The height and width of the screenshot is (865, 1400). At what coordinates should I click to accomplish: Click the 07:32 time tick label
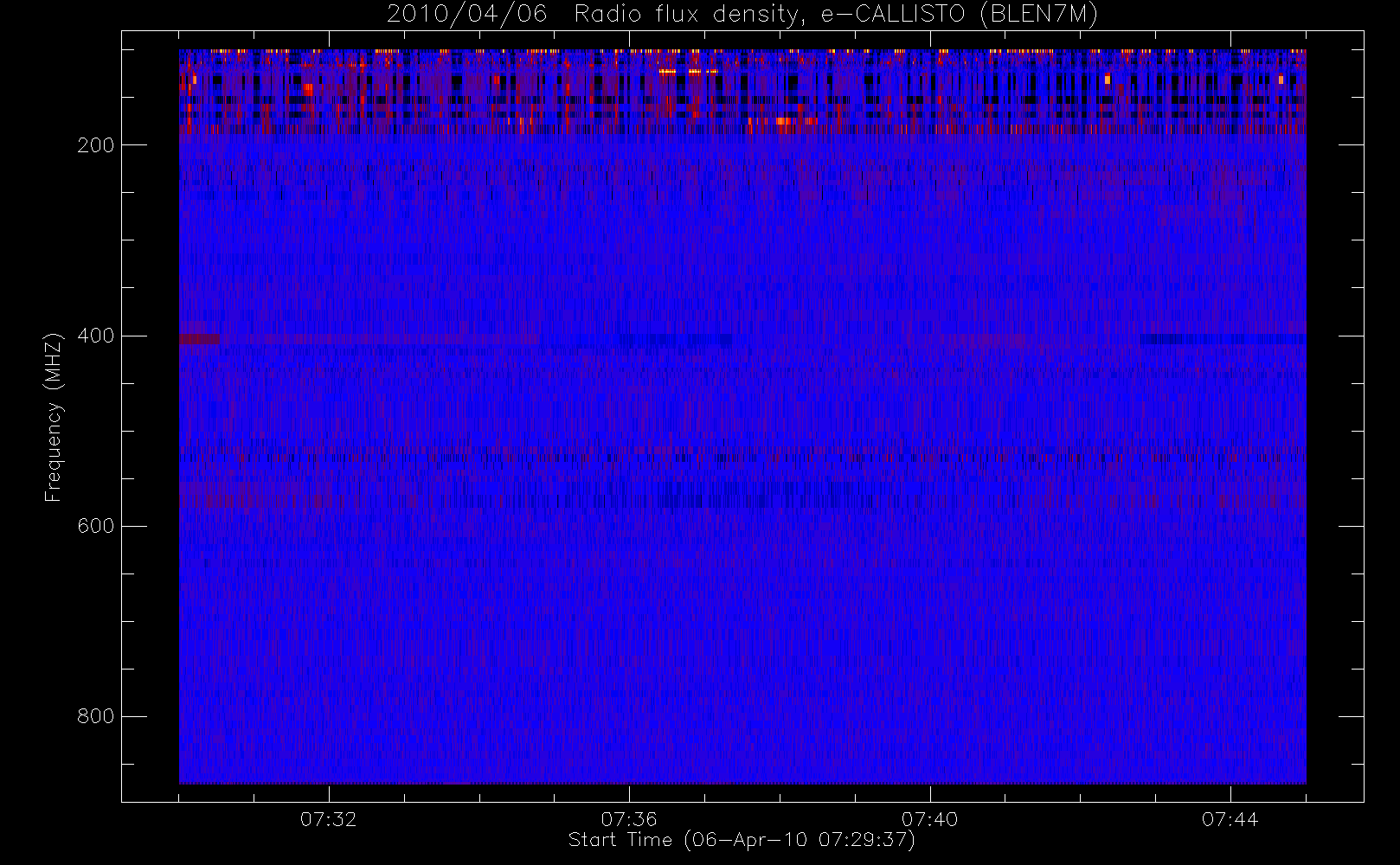coord(329,819)
